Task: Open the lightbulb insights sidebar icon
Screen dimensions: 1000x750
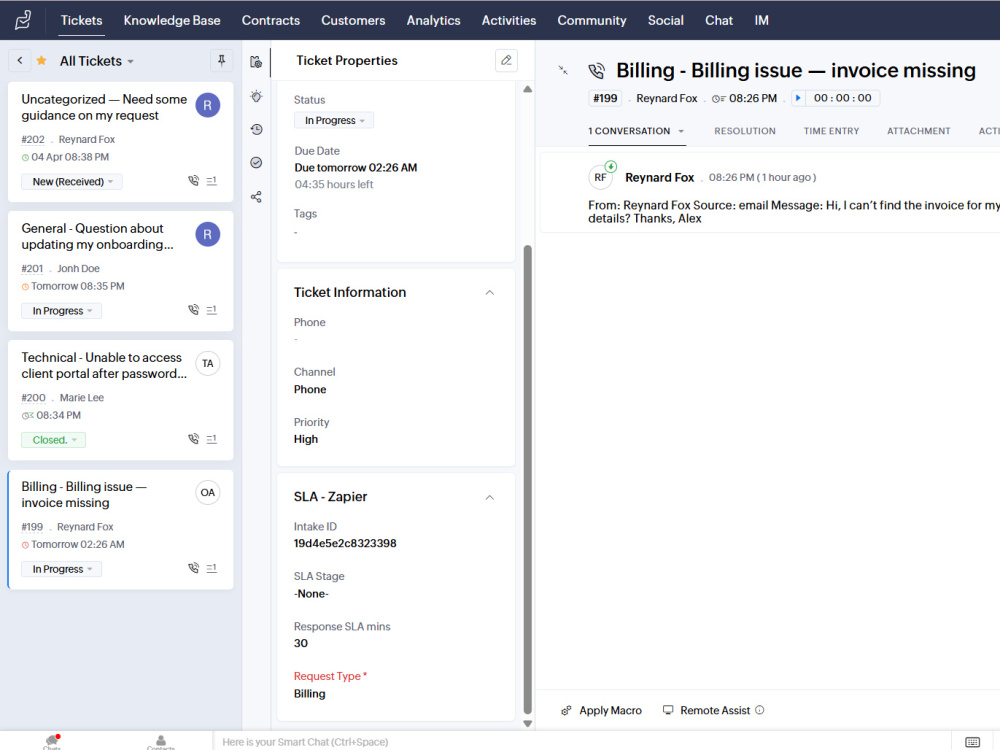Action: click(x=256, y=96)
